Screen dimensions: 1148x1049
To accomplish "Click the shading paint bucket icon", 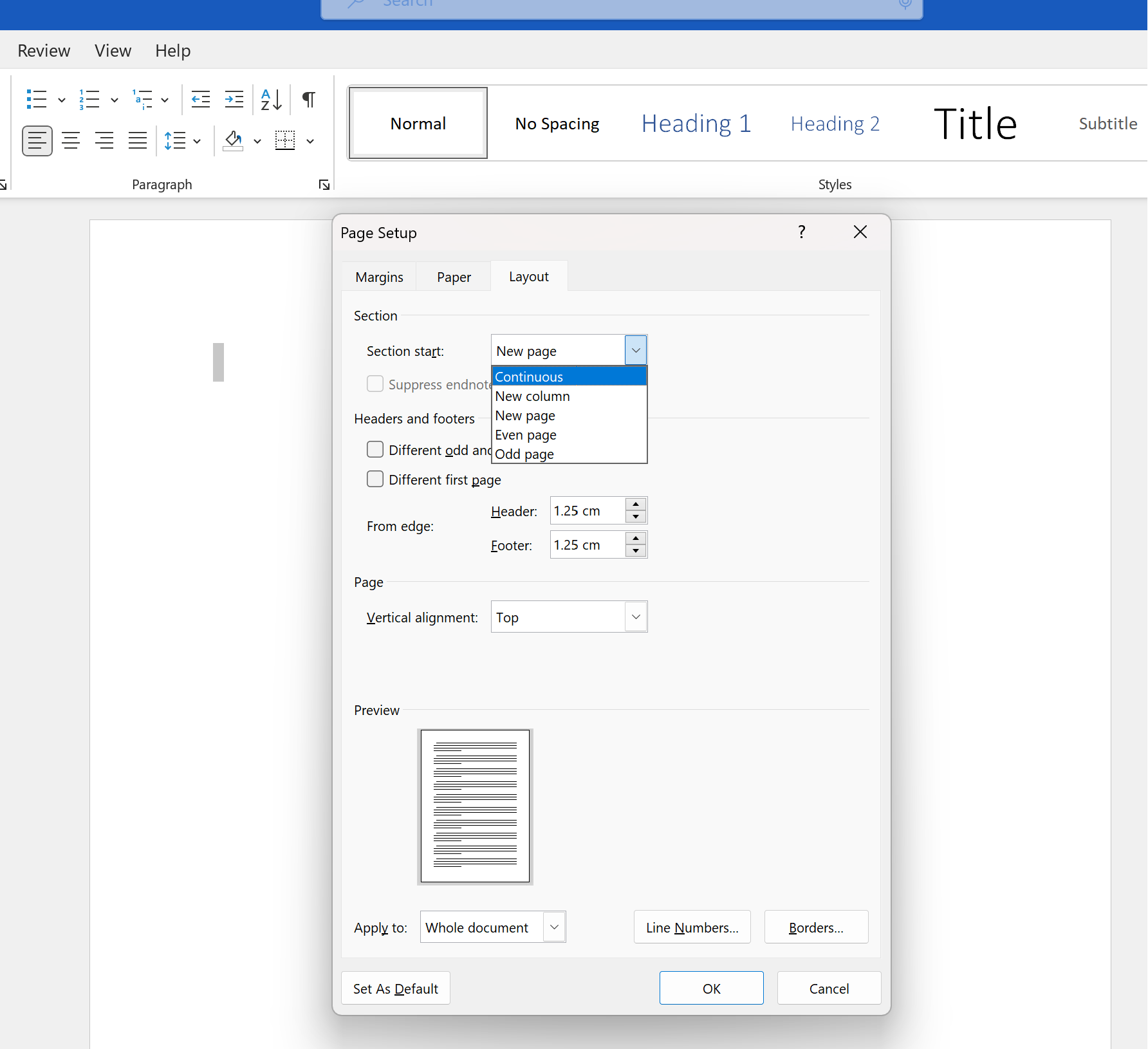I will 233,140.
